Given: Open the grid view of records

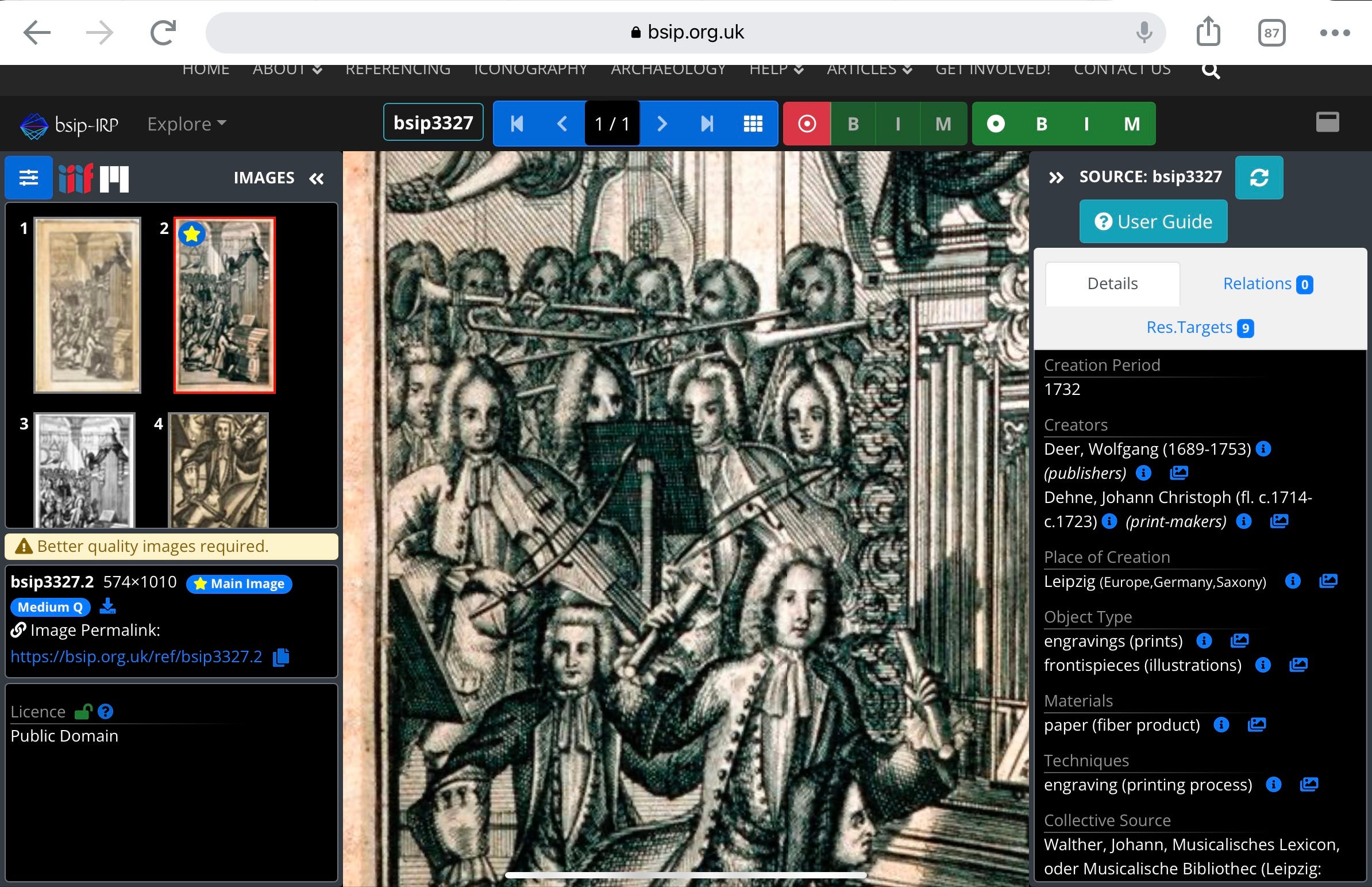Looking at the screenshot, I should [x=753, y=124].
